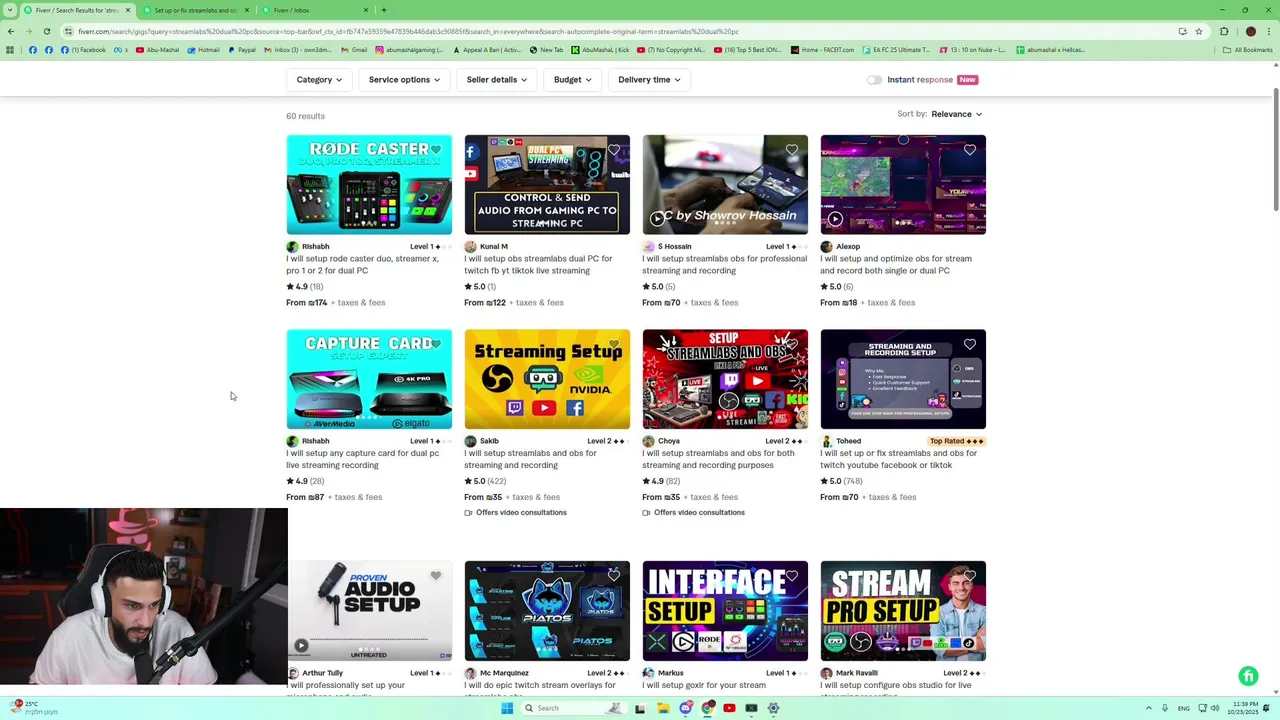Play Alexop's gig video preview

click(x=835, y=219)
